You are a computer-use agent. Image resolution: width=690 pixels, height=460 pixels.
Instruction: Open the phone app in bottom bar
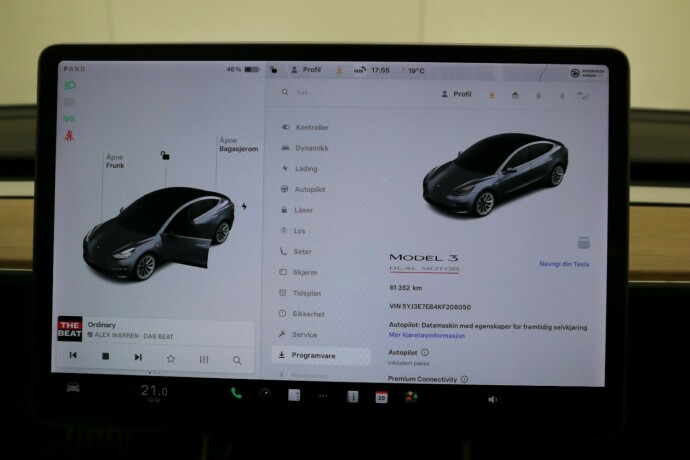tap(236, 394)
